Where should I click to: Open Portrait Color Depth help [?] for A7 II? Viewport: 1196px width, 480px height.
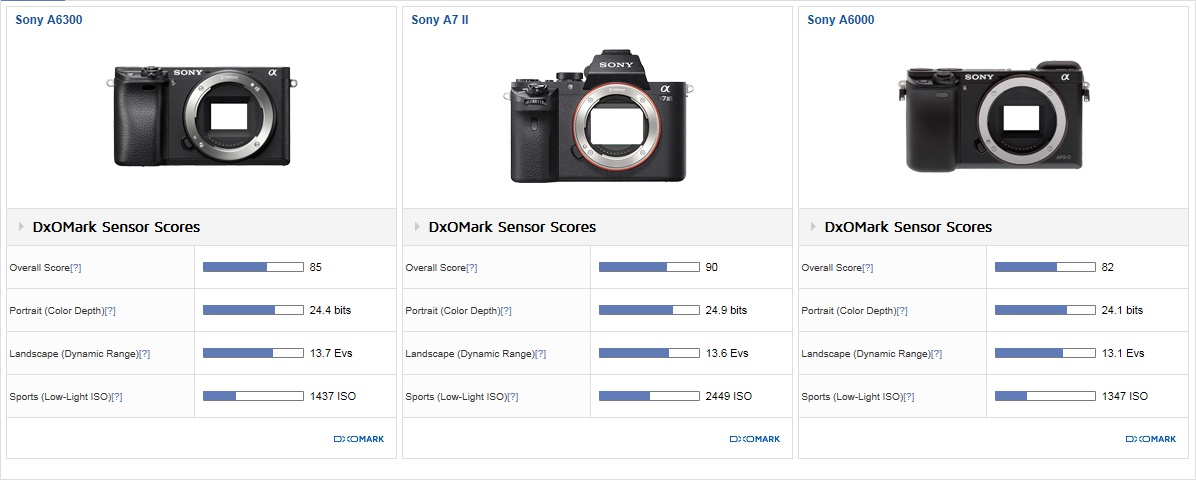coord(506,311)
